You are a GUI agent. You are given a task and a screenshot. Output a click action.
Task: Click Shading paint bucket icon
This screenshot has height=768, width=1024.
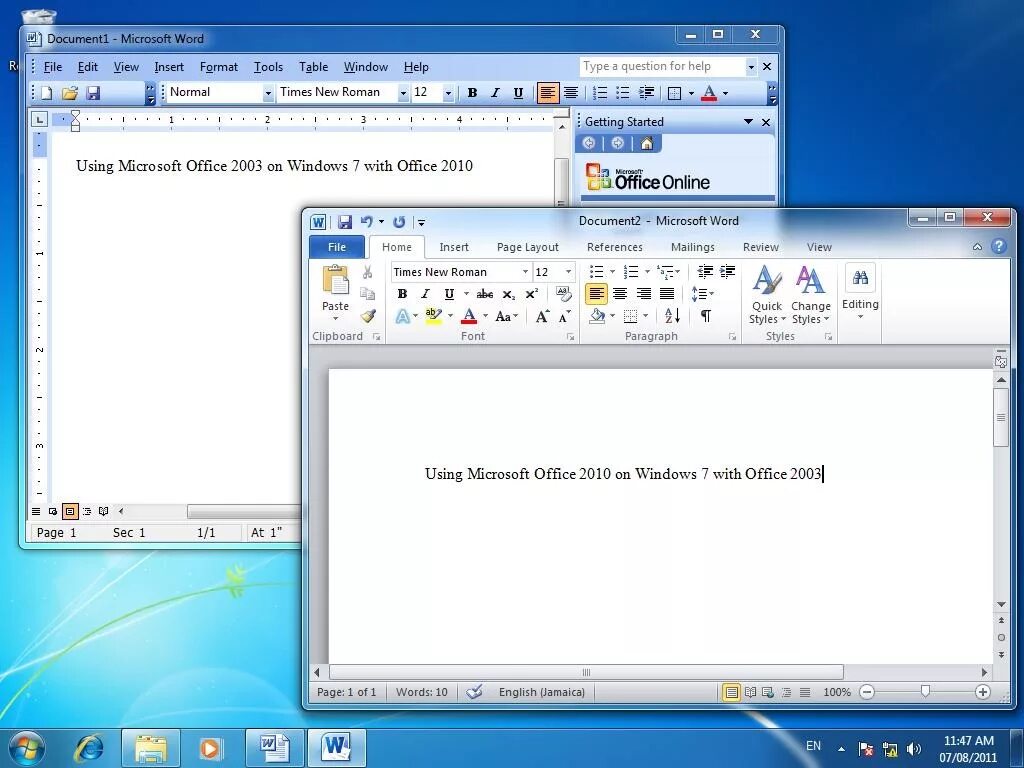coord(597,316)
